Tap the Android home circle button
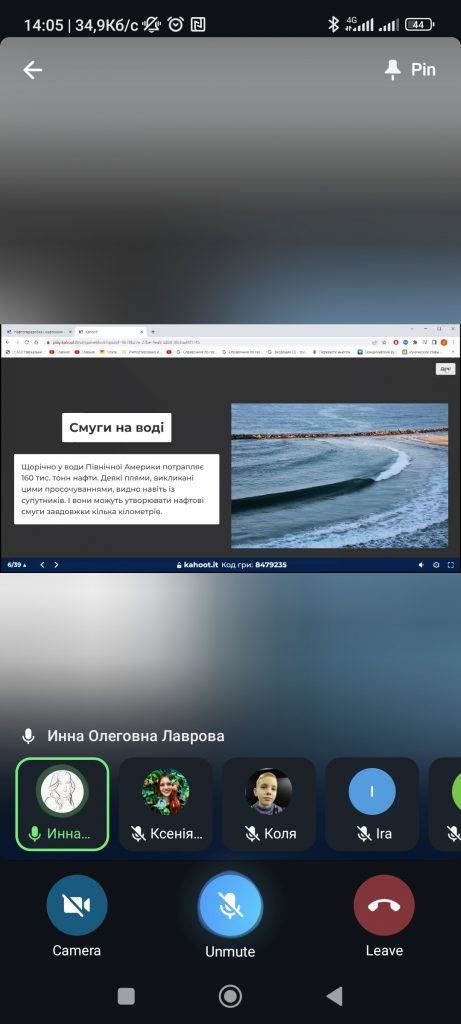 230,996
